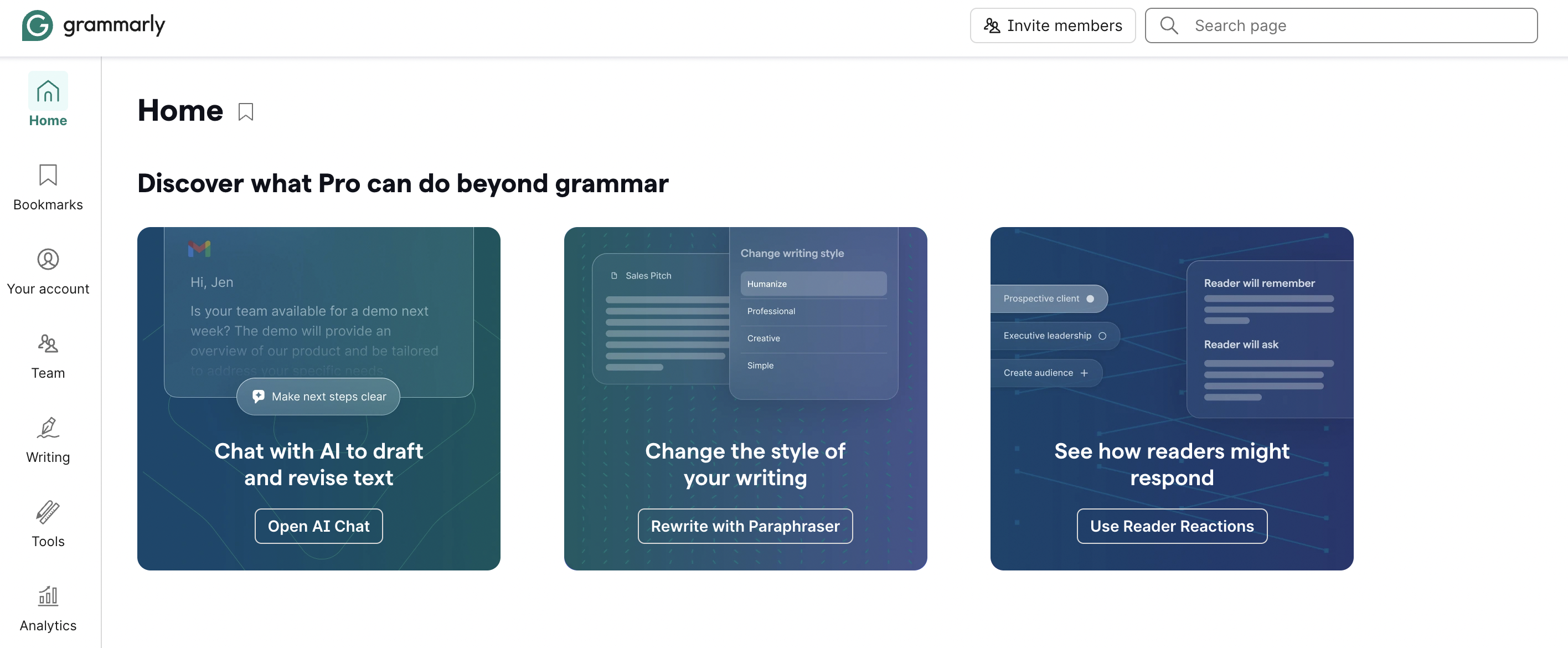
Task: Open the Team section
Action: coord(48,356)
